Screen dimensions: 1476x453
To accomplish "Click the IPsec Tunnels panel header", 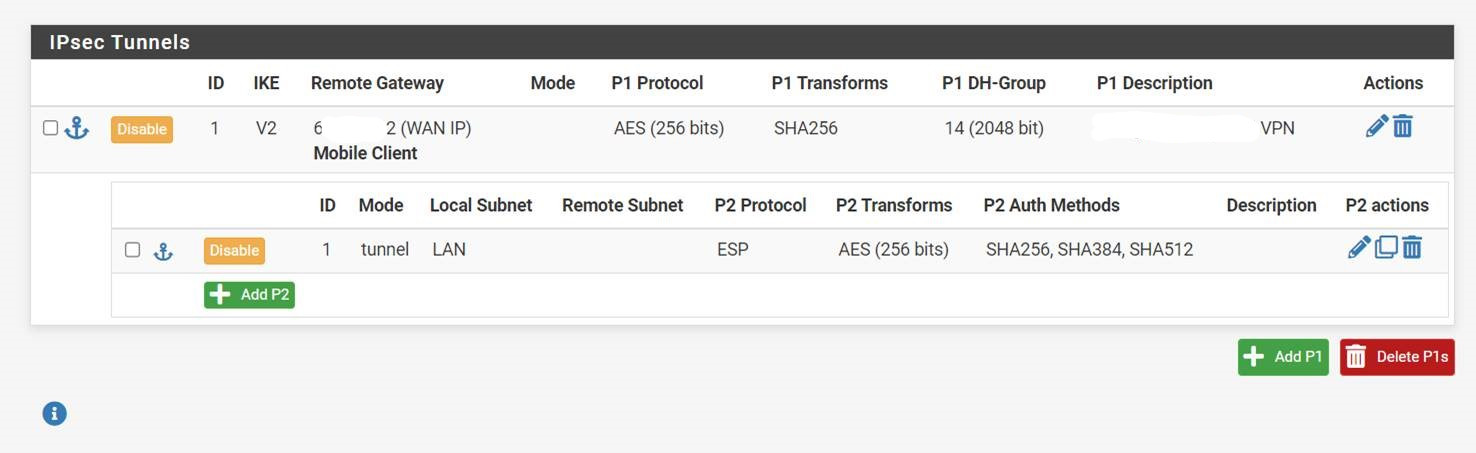I will (742, 42).
